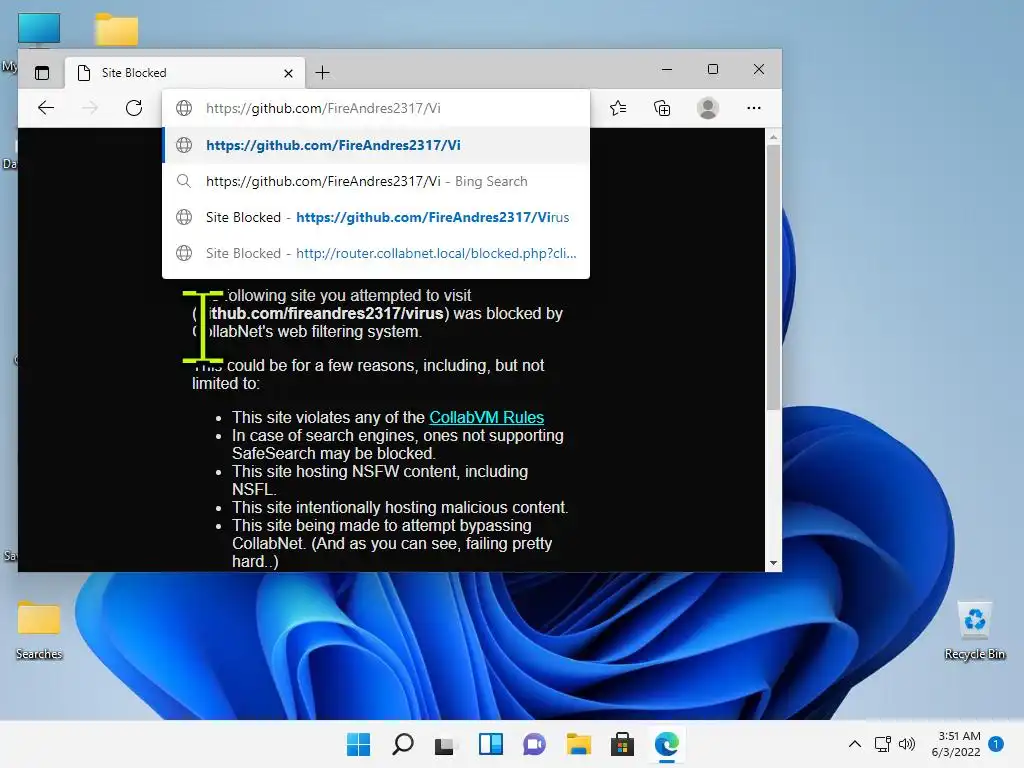Close the Site Blocked tab
This screenshot has width=1024, height=768.
(288, 73)
